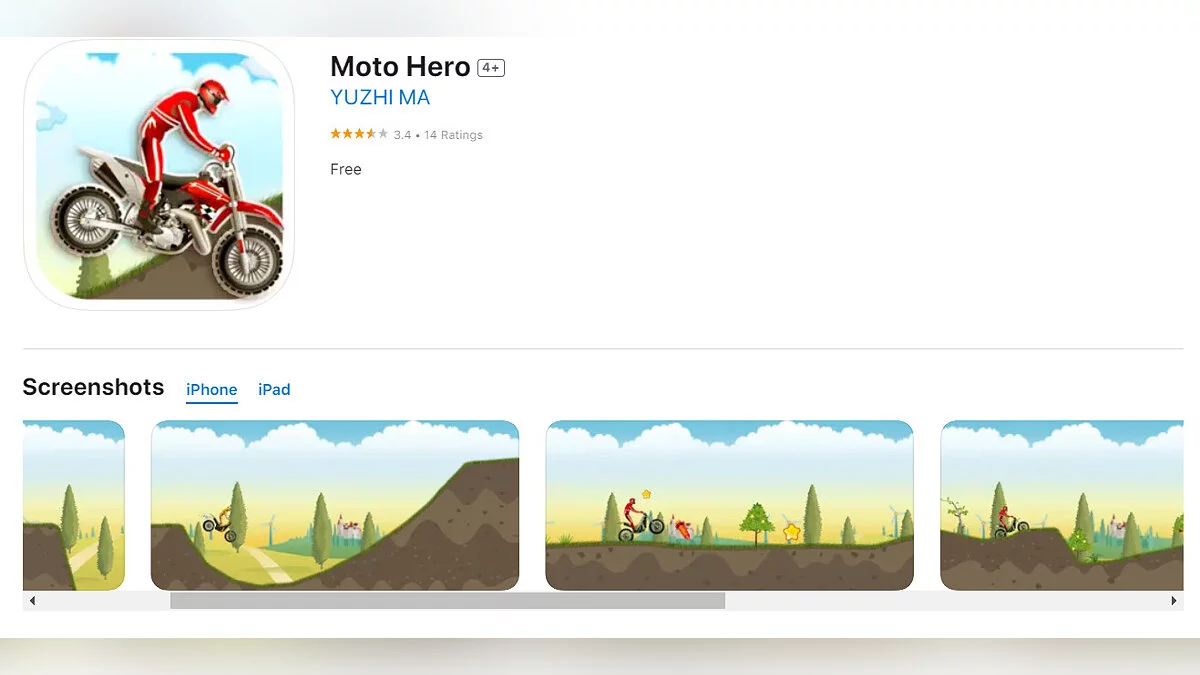Click the orange star rating icons
Screen dimensions: 1200x675
pos(359,134)
